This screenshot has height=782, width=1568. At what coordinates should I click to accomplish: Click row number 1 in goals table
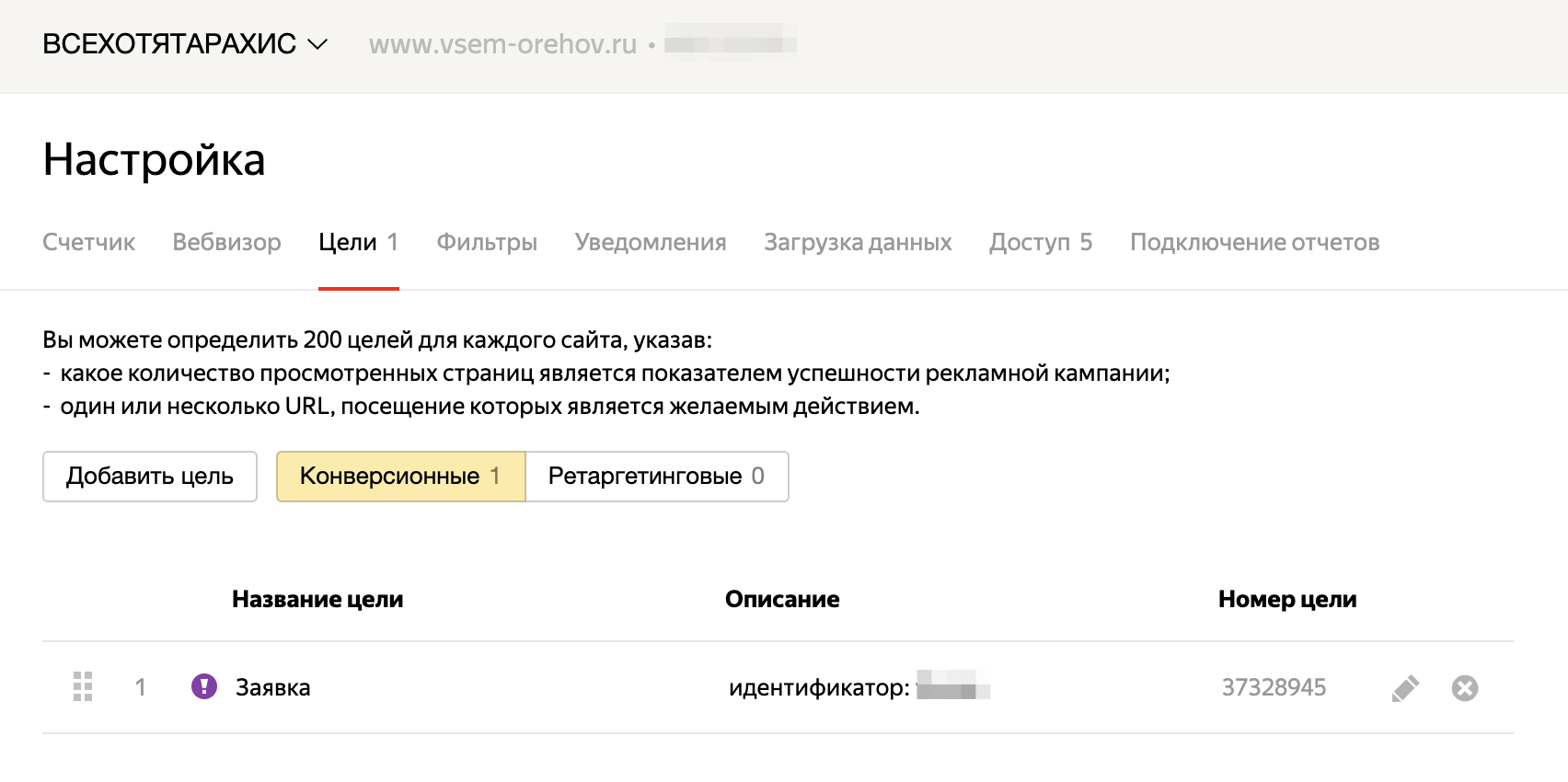pos(141,687)
